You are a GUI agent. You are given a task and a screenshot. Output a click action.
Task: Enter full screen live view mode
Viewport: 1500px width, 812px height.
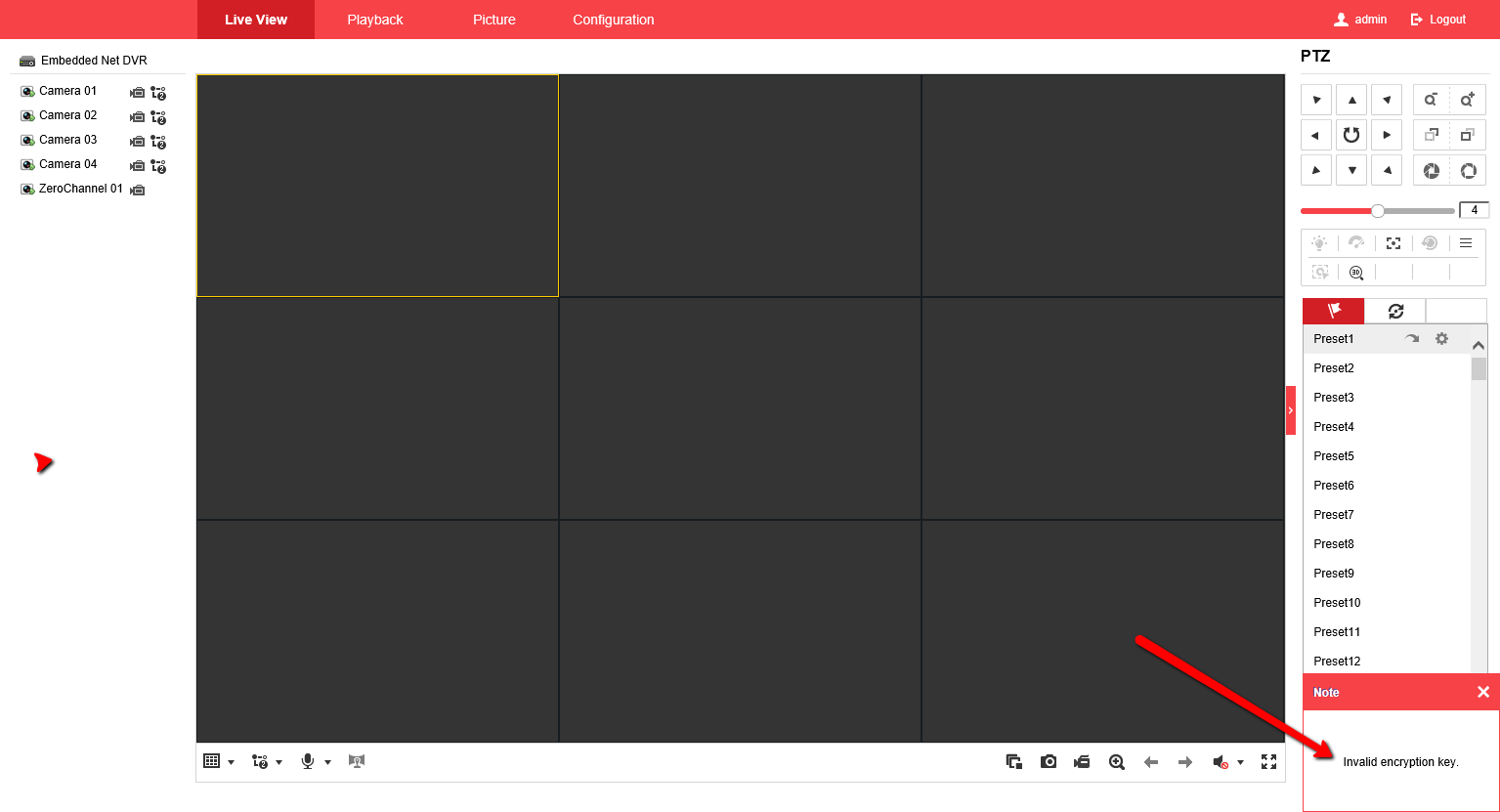click(x=1268, y=762)
